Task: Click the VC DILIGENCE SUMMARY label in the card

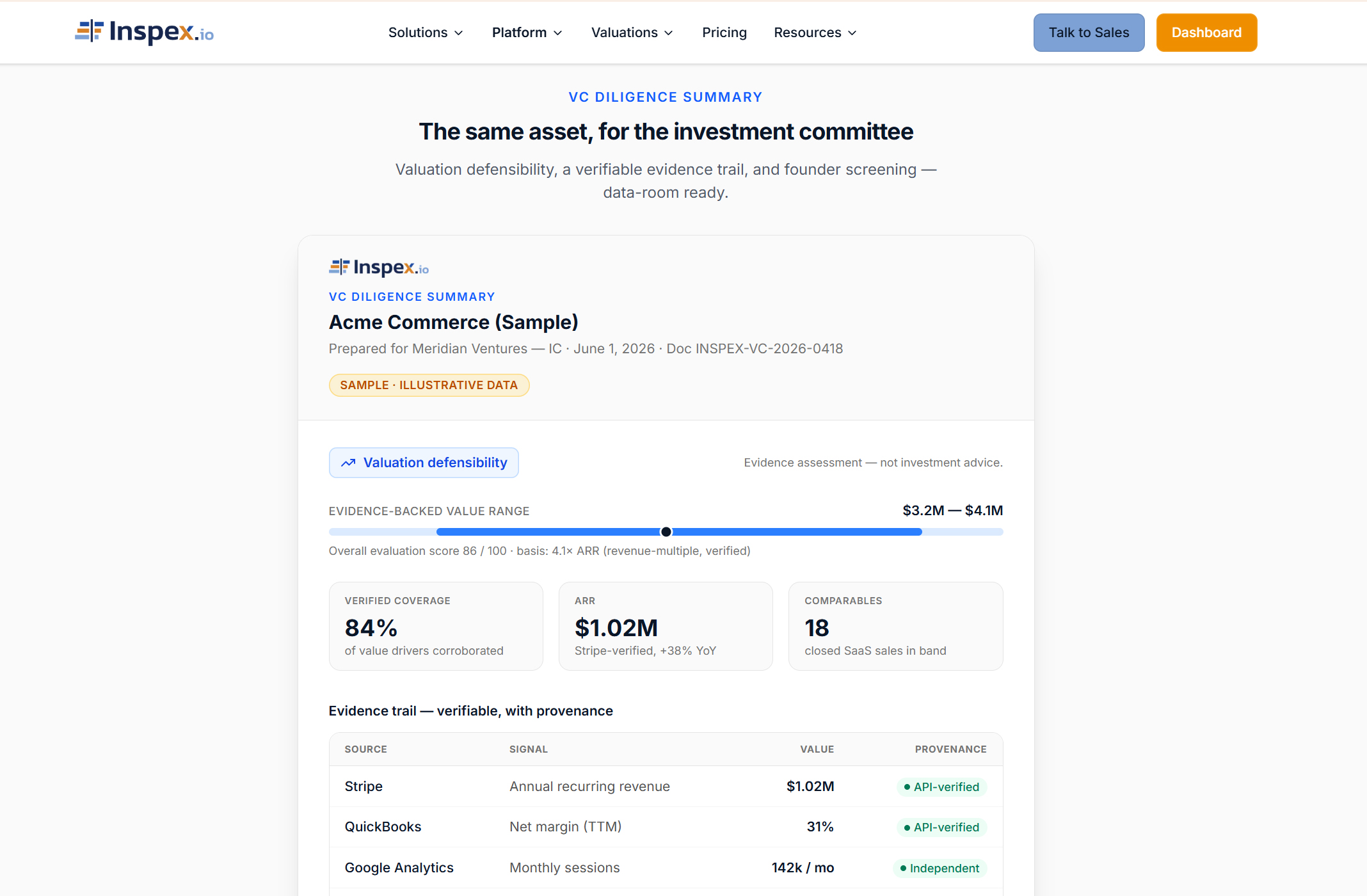Action: point(412,297)
